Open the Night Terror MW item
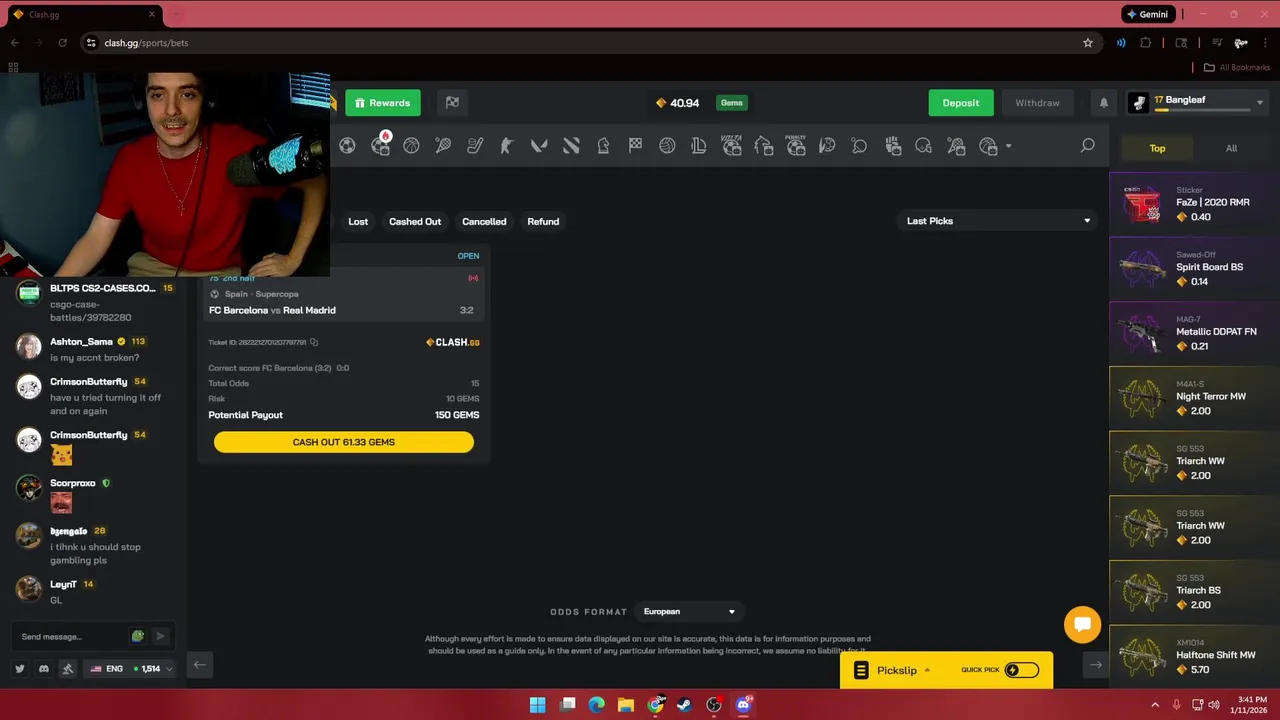The height and width of the screenshot is (720, 1280). point(1194,398)
